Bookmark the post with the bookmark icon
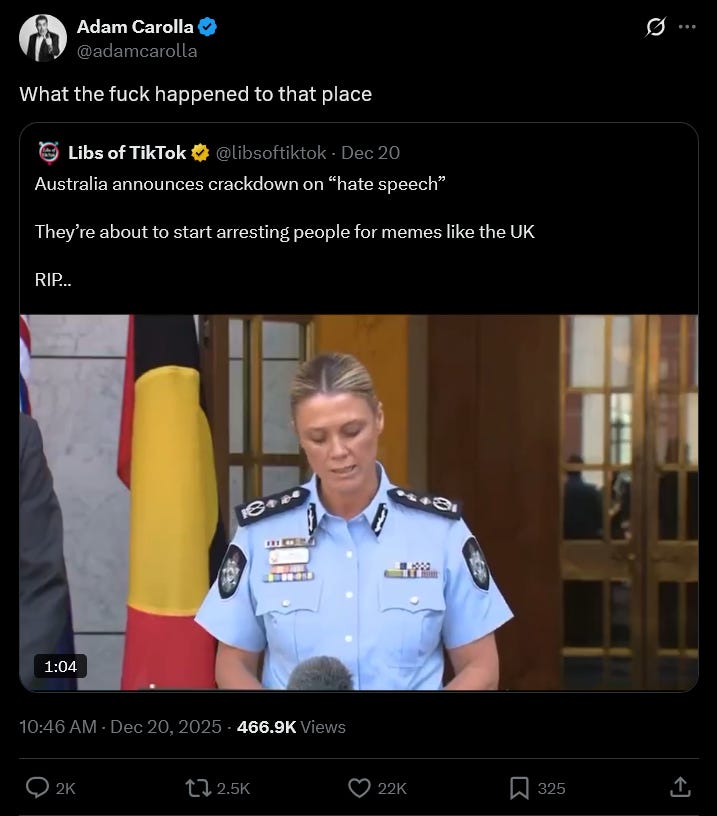The height and width of the screenshot is (816, 717). point(519,788)
